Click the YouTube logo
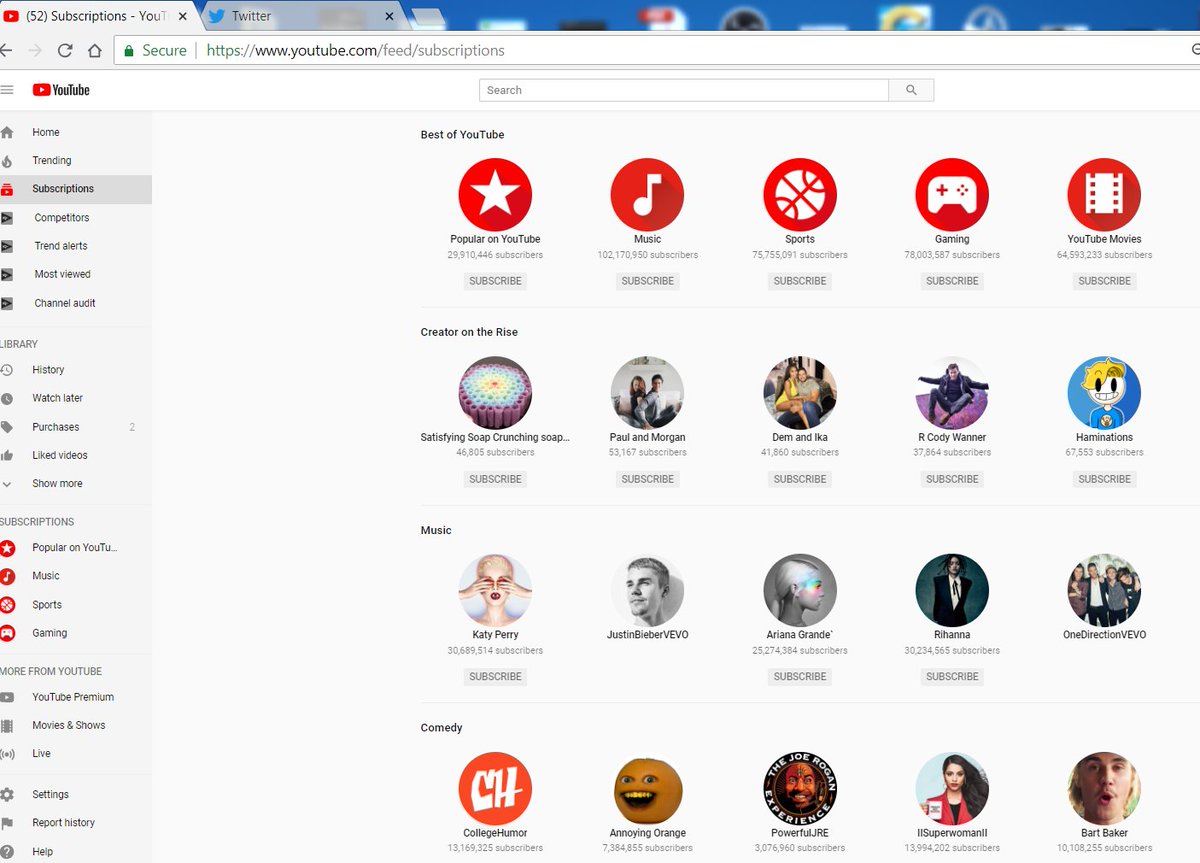1200x863 pixels. (x=61, y=90)
